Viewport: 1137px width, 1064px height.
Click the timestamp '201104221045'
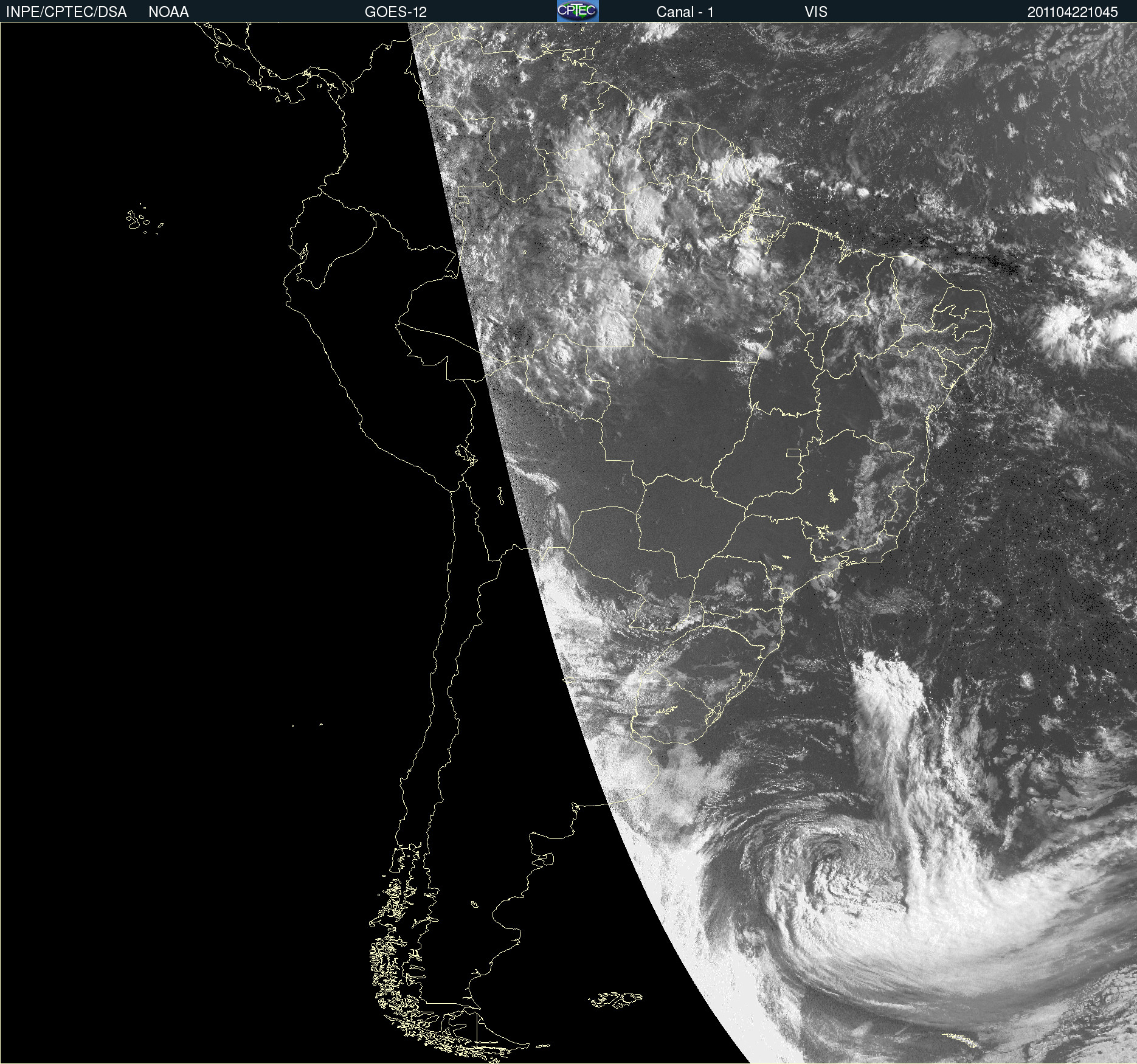pos(1073,12)
